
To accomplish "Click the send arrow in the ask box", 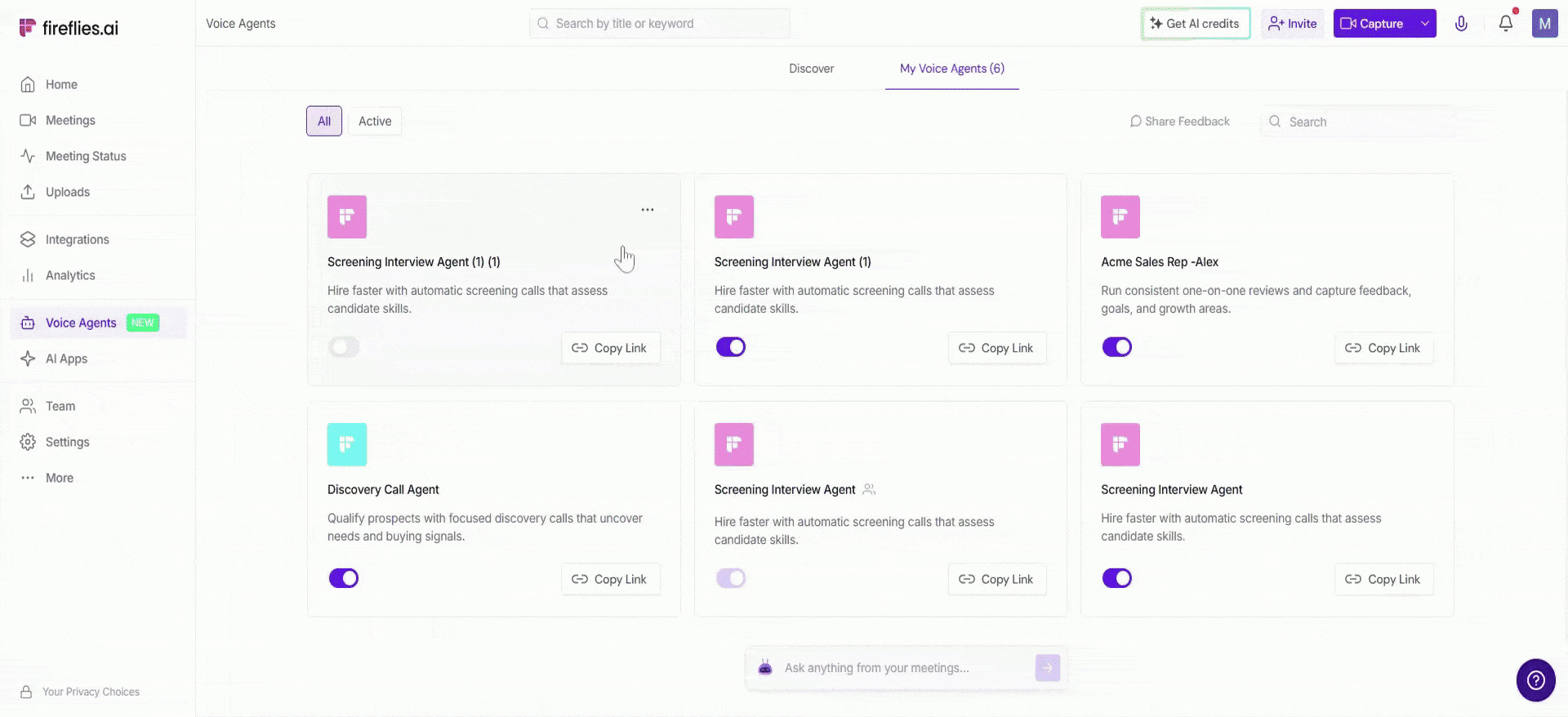I will pyautogui.click(x=1047, y=668).
